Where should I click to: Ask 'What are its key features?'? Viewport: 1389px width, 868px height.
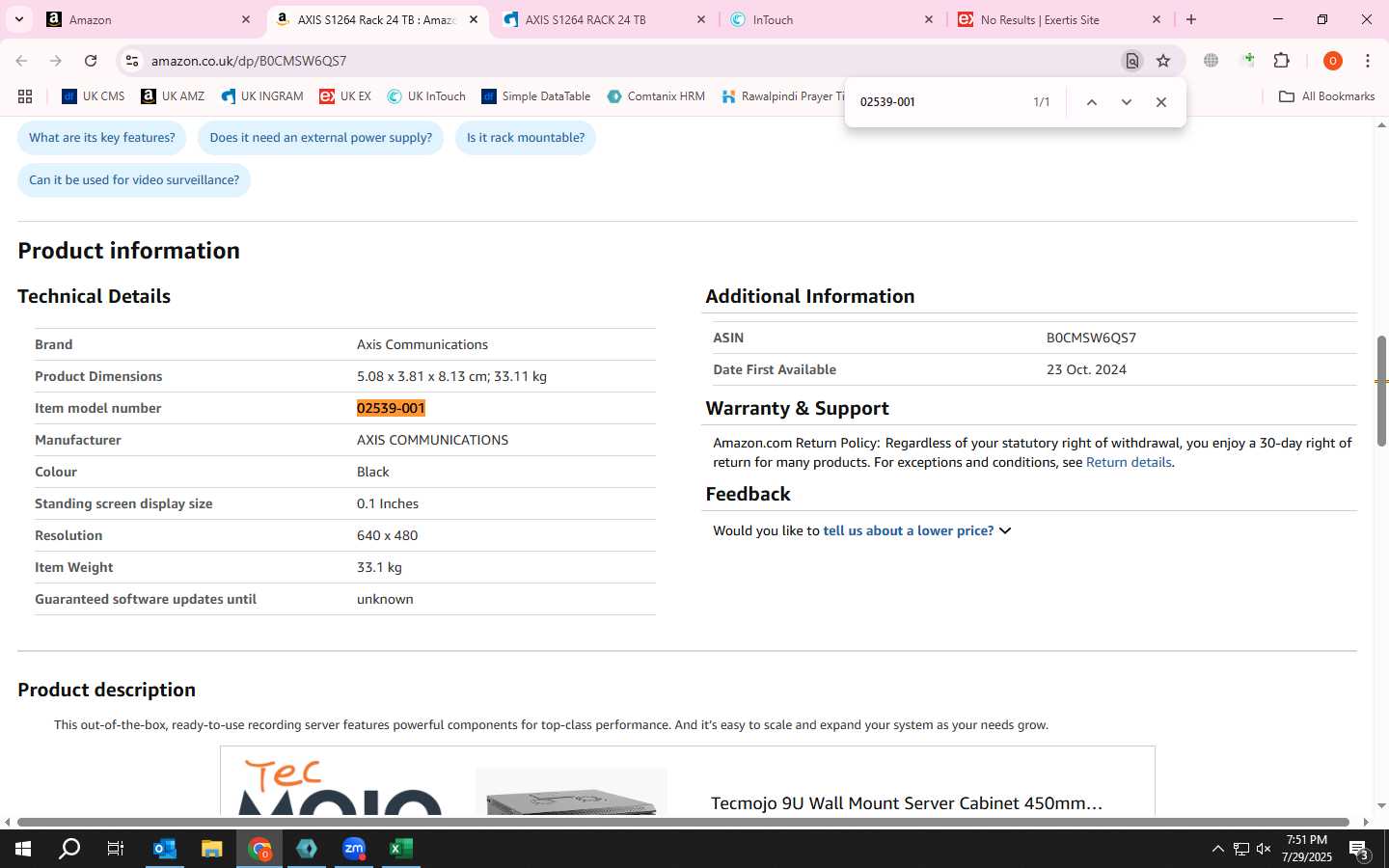(x=102, y=138)
